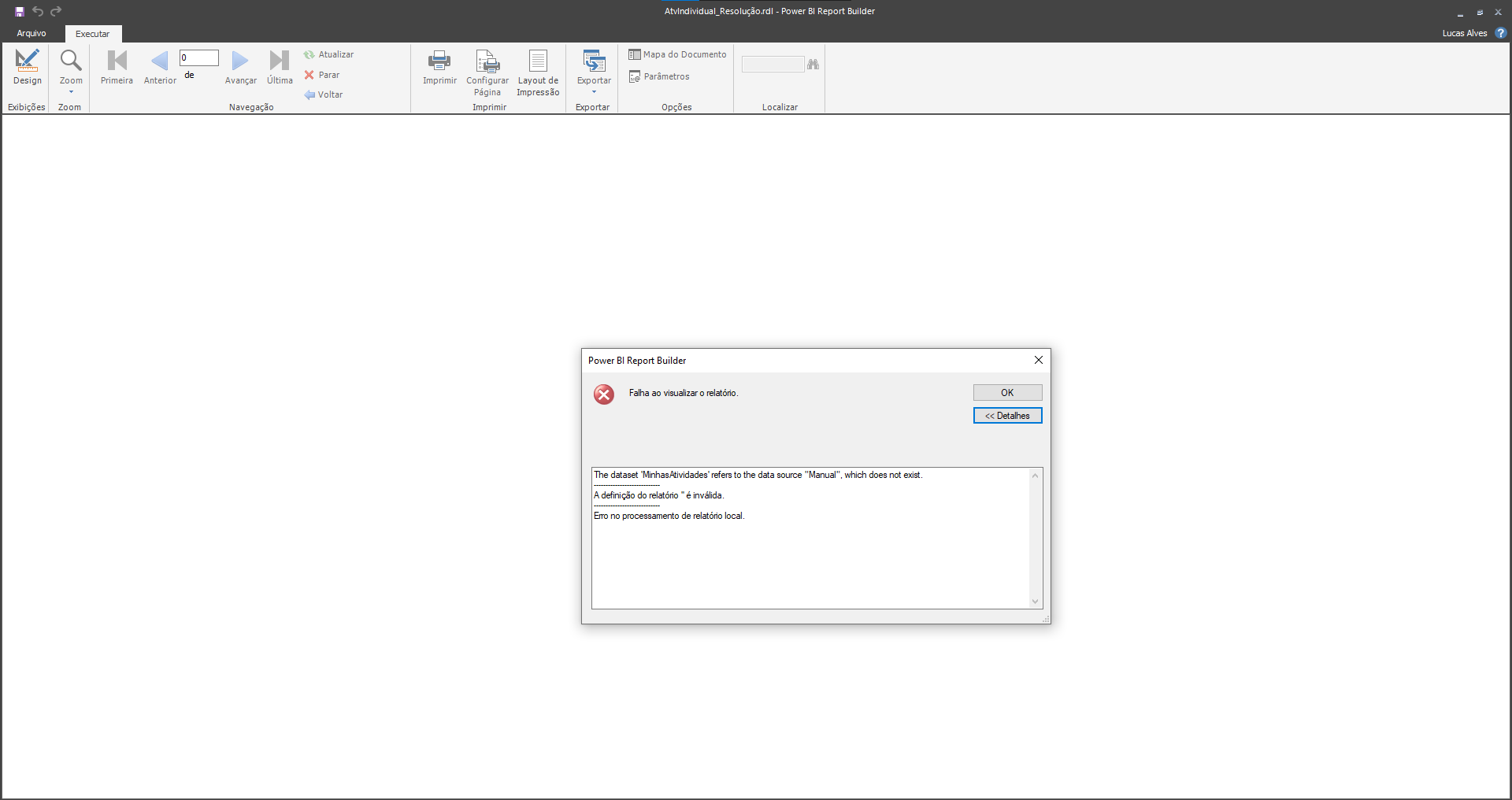This screenshot has height=800, width=1512.
Task: Restore down the Report Builder window
Action: coord(1480,12)
